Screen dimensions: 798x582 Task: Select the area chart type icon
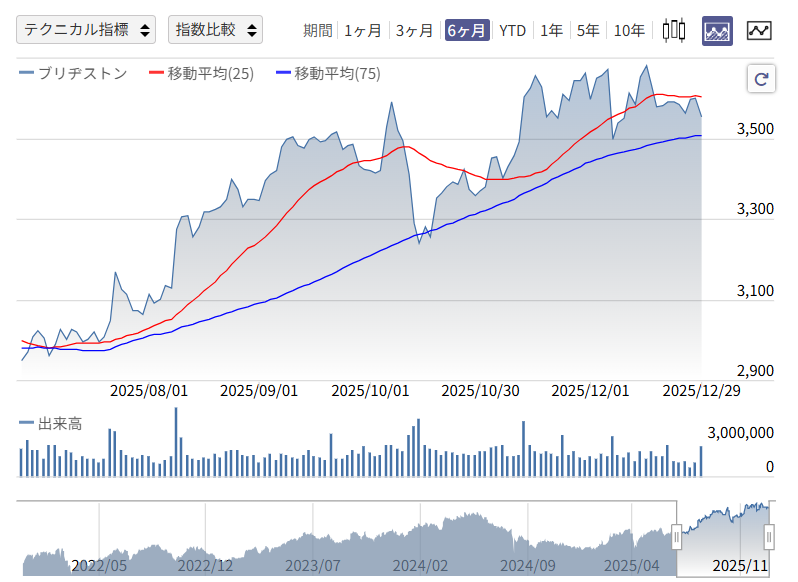pos(717,31)
